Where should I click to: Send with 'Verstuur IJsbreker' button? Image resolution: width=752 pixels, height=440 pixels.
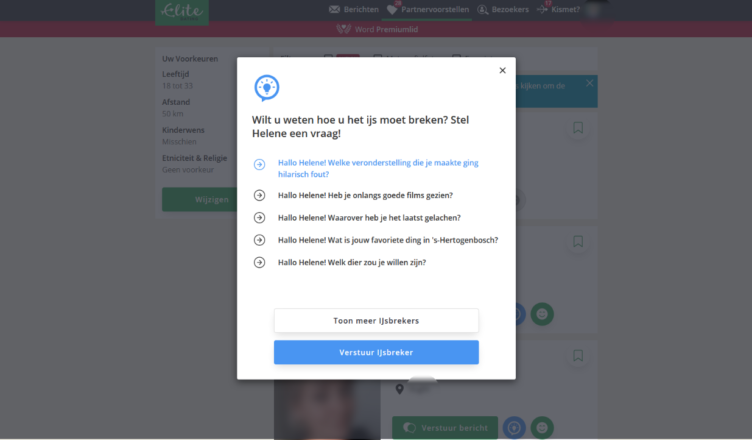pyautogui.click(x=376, y=352)
